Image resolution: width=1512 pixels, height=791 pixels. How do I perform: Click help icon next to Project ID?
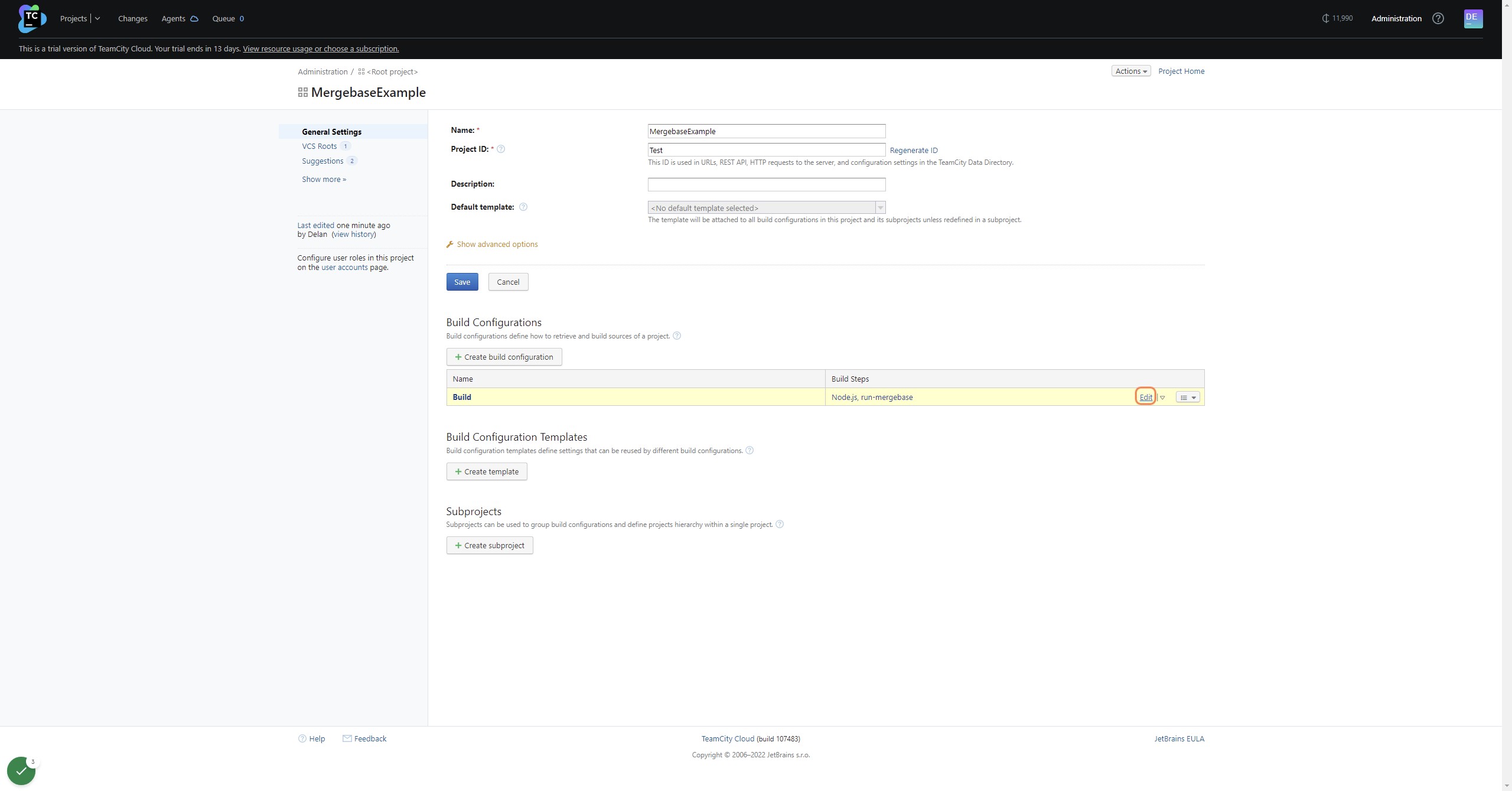point(501,149)
